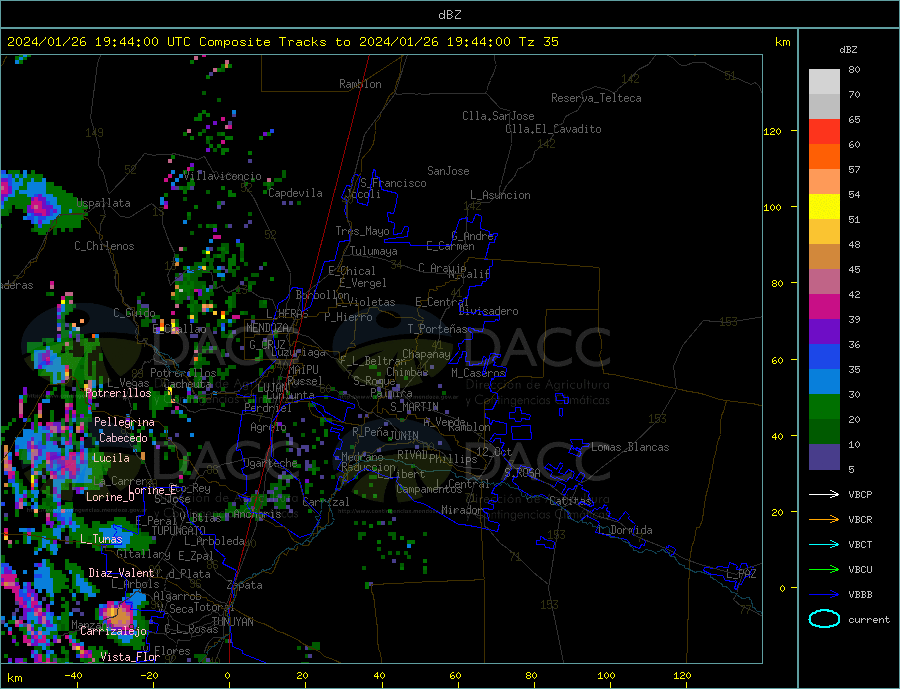Viewport: 900px width, 689px height.
Task: Click the '80' value on dBZ scale
Action: click(854, 69)
